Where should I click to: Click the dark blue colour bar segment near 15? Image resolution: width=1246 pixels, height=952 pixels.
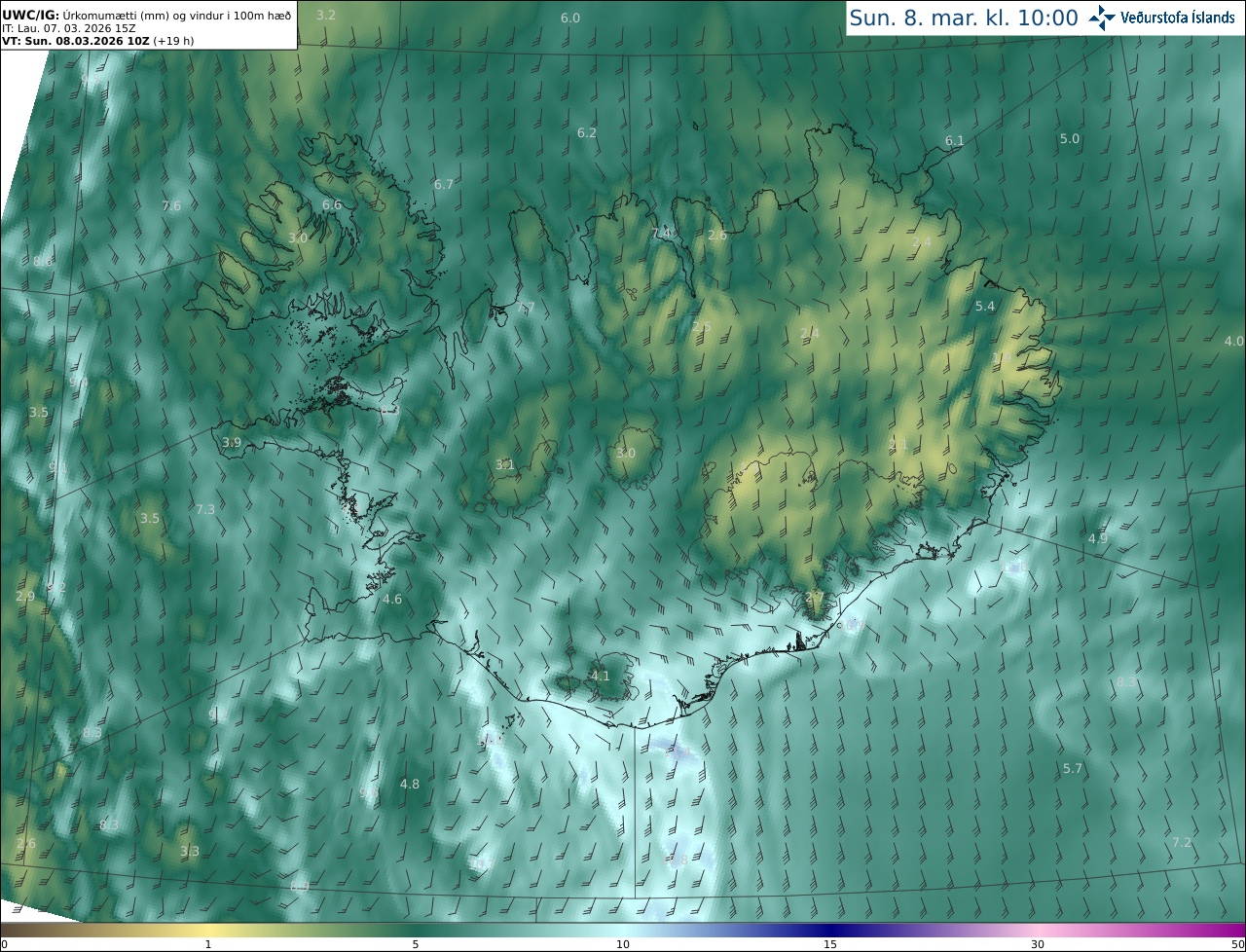coord(830,930)
